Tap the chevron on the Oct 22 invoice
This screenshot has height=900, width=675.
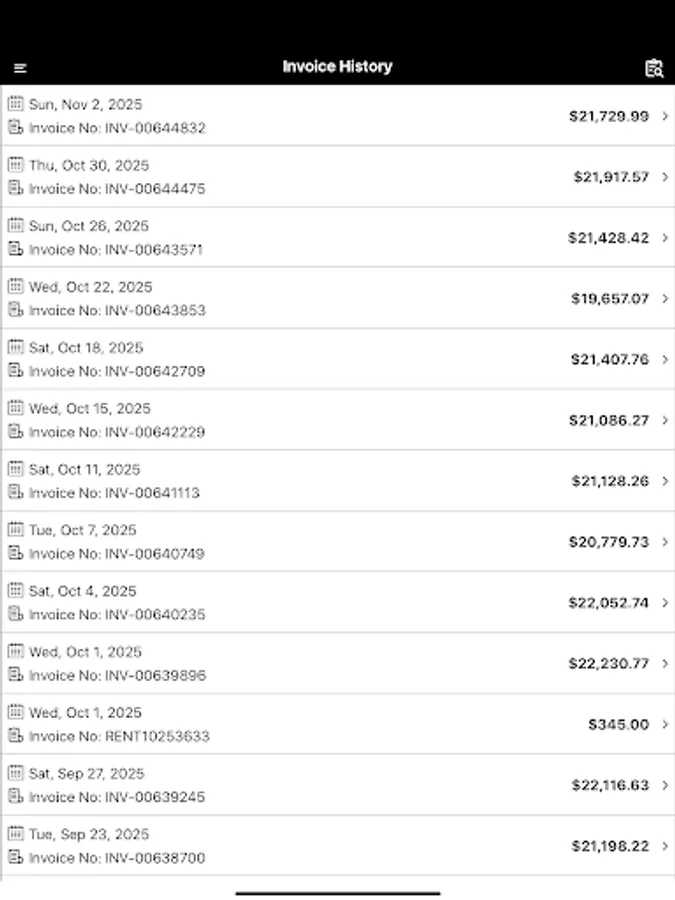pyautogui.click(x=663, y=298)
